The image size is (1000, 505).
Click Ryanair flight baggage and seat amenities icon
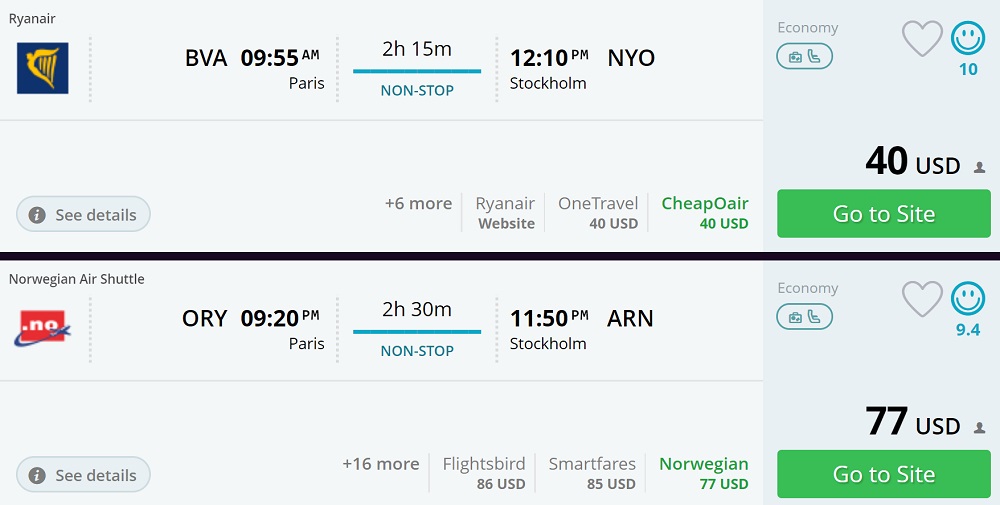point(804,57)
